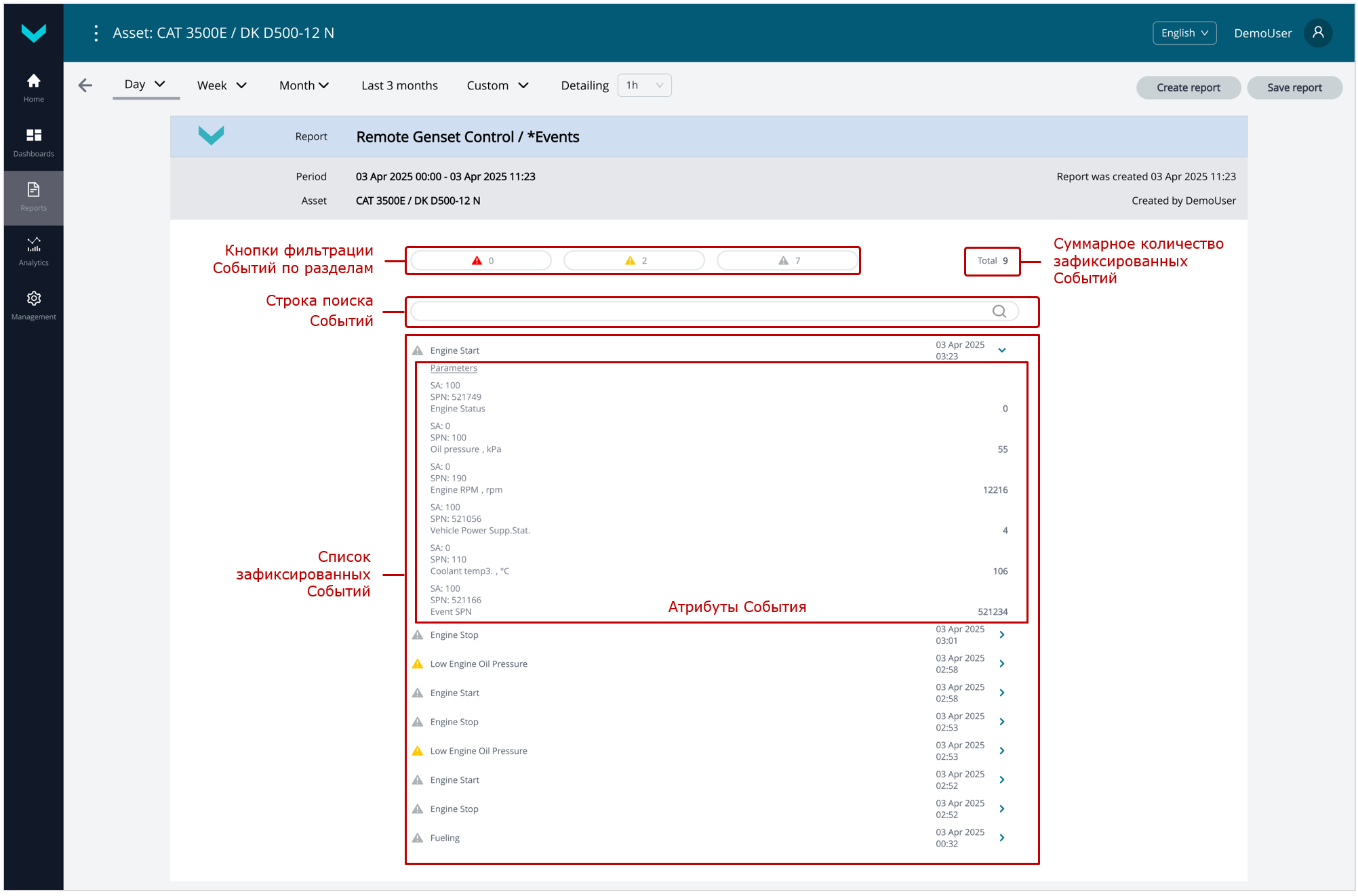This screenshot has width=1358, height=896.
Task: Click the DemoUser profile avatar icon
Action: pos(1317,33)
